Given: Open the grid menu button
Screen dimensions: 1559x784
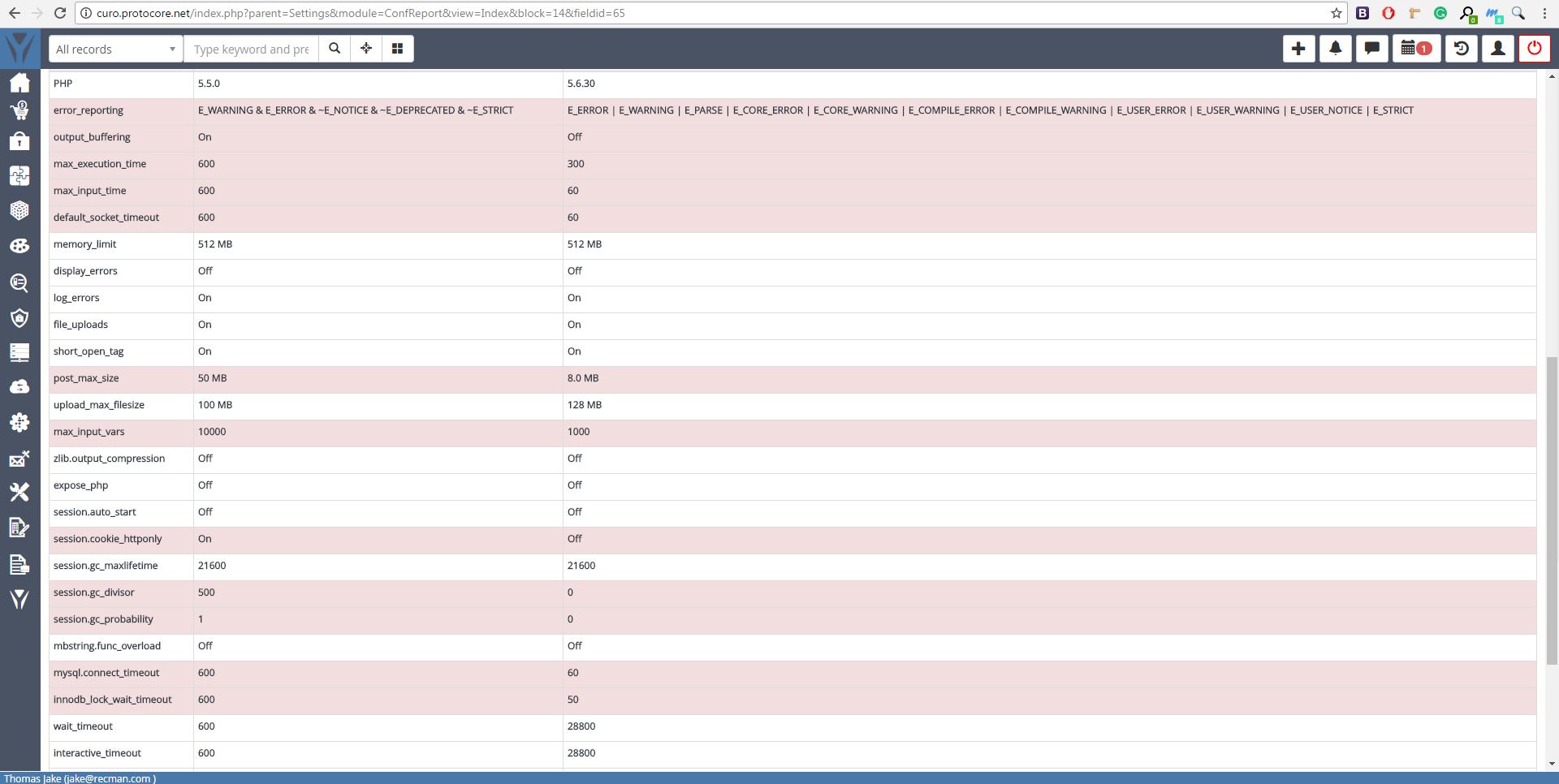Looking at the screenshot, I should [398, 49].
